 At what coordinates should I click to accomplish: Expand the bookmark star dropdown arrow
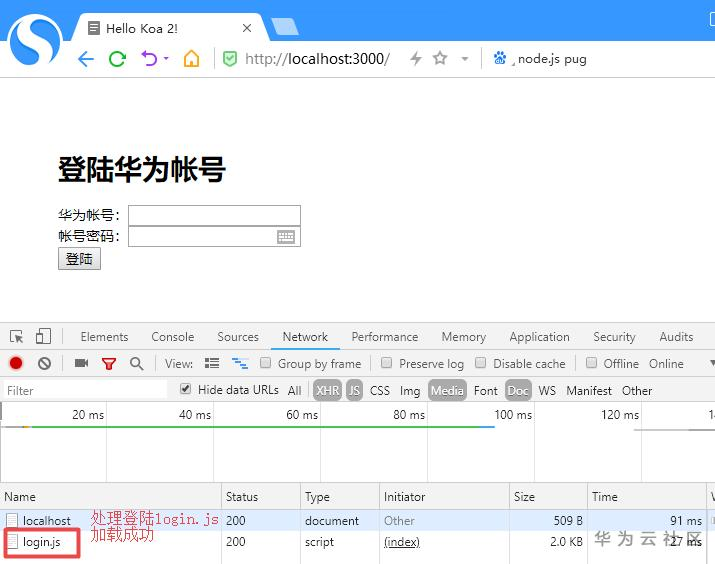tap(465, 59)
